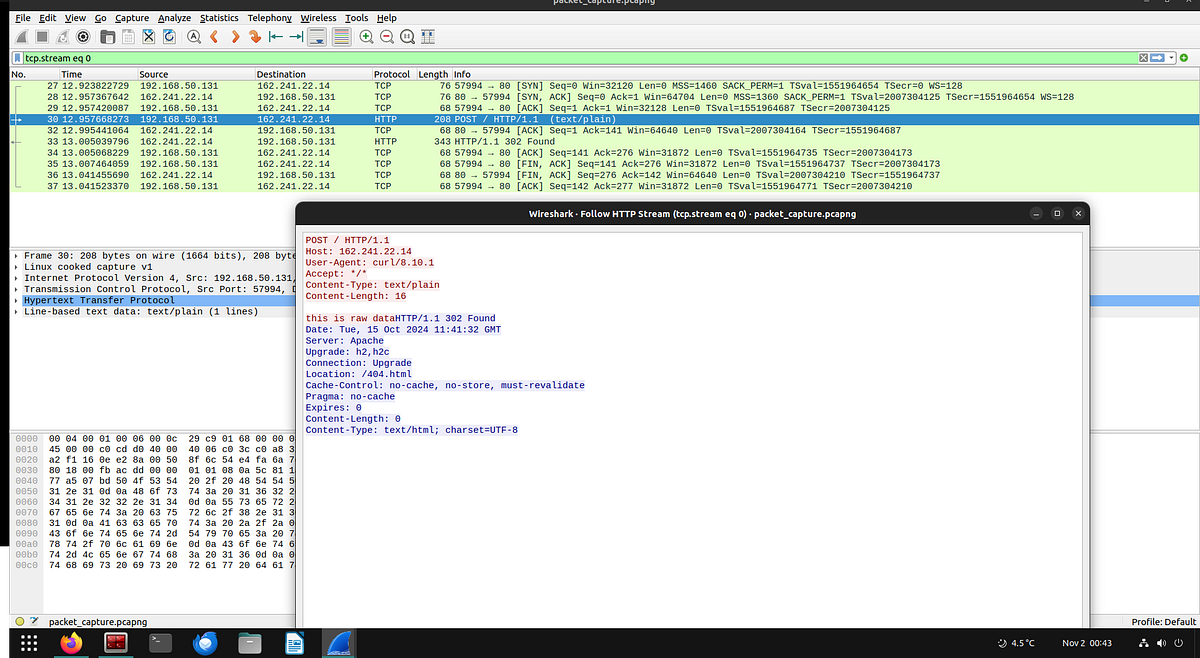Screen dimensions: 1200x658
Task: Open a capture file via folder icon
Action: (x=108, y=37)
